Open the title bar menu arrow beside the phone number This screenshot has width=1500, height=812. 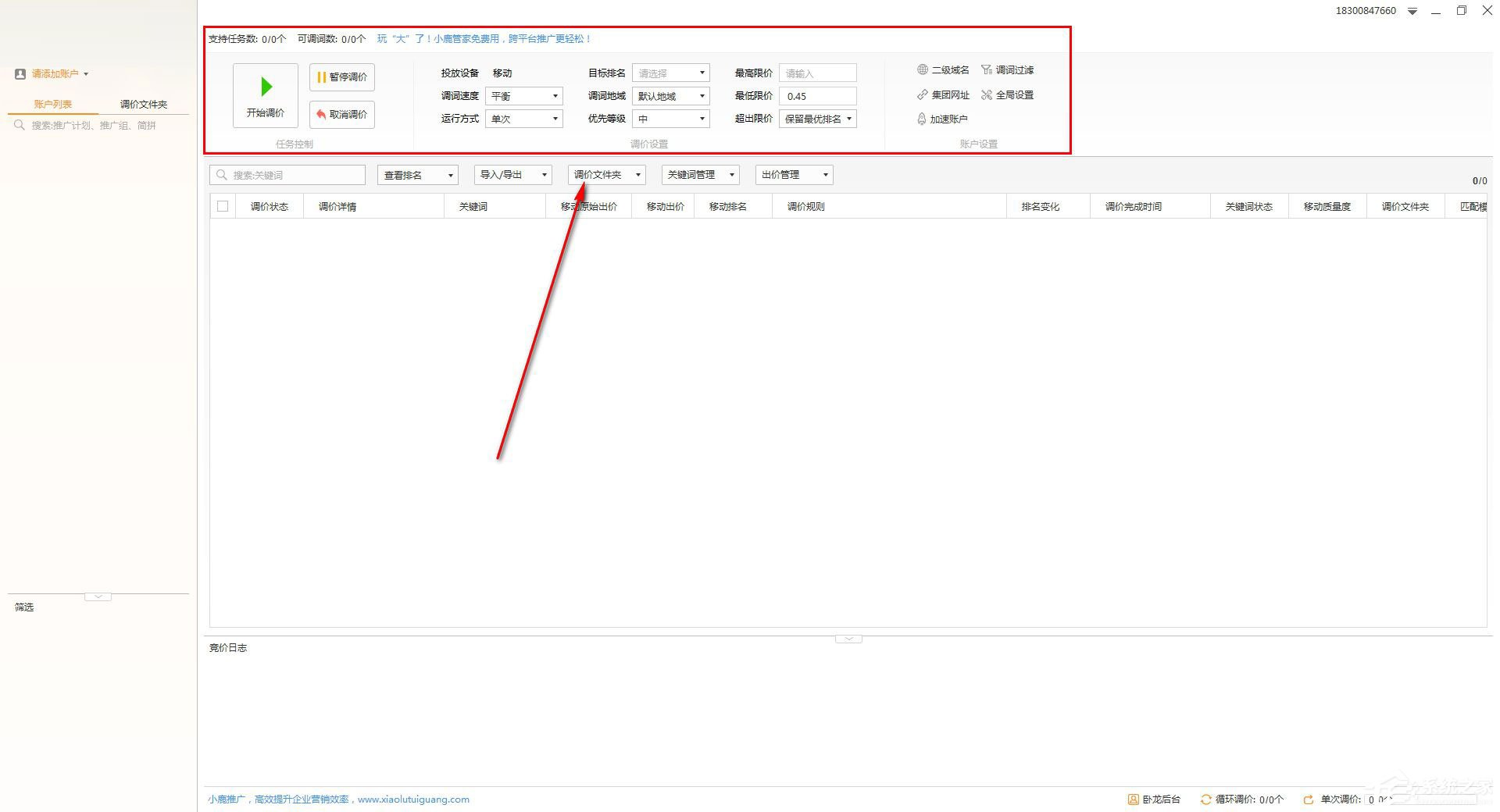click(1412, 11)
